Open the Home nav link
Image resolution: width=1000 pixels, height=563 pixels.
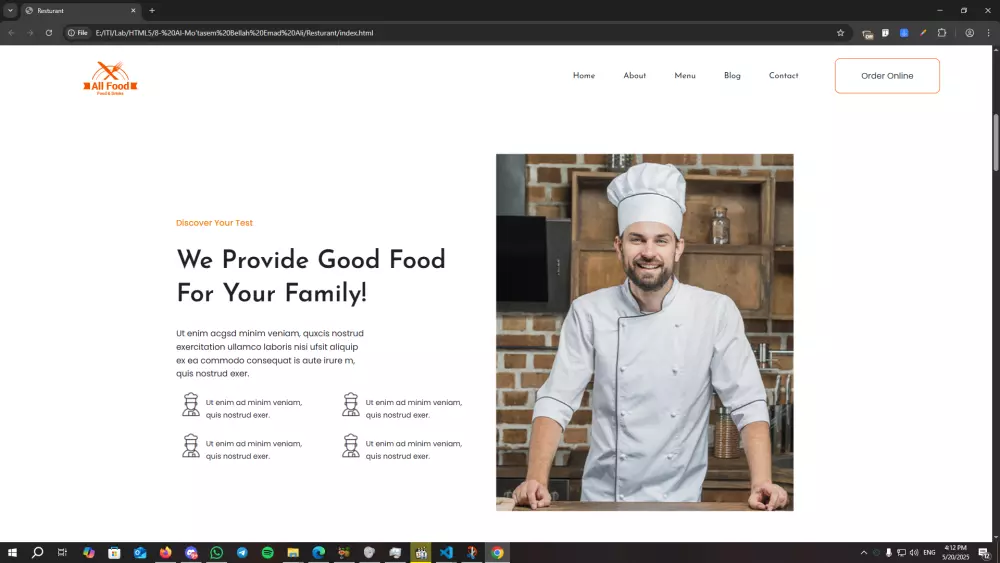[584, 76]
